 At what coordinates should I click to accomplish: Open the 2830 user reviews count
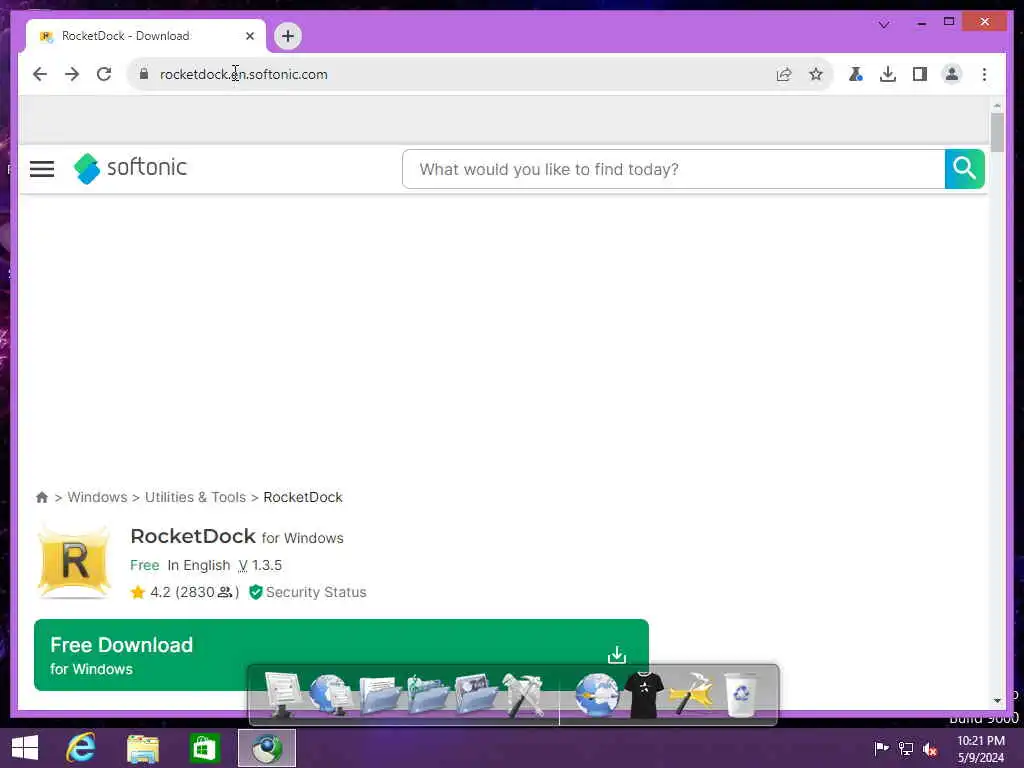coord(207,592)
